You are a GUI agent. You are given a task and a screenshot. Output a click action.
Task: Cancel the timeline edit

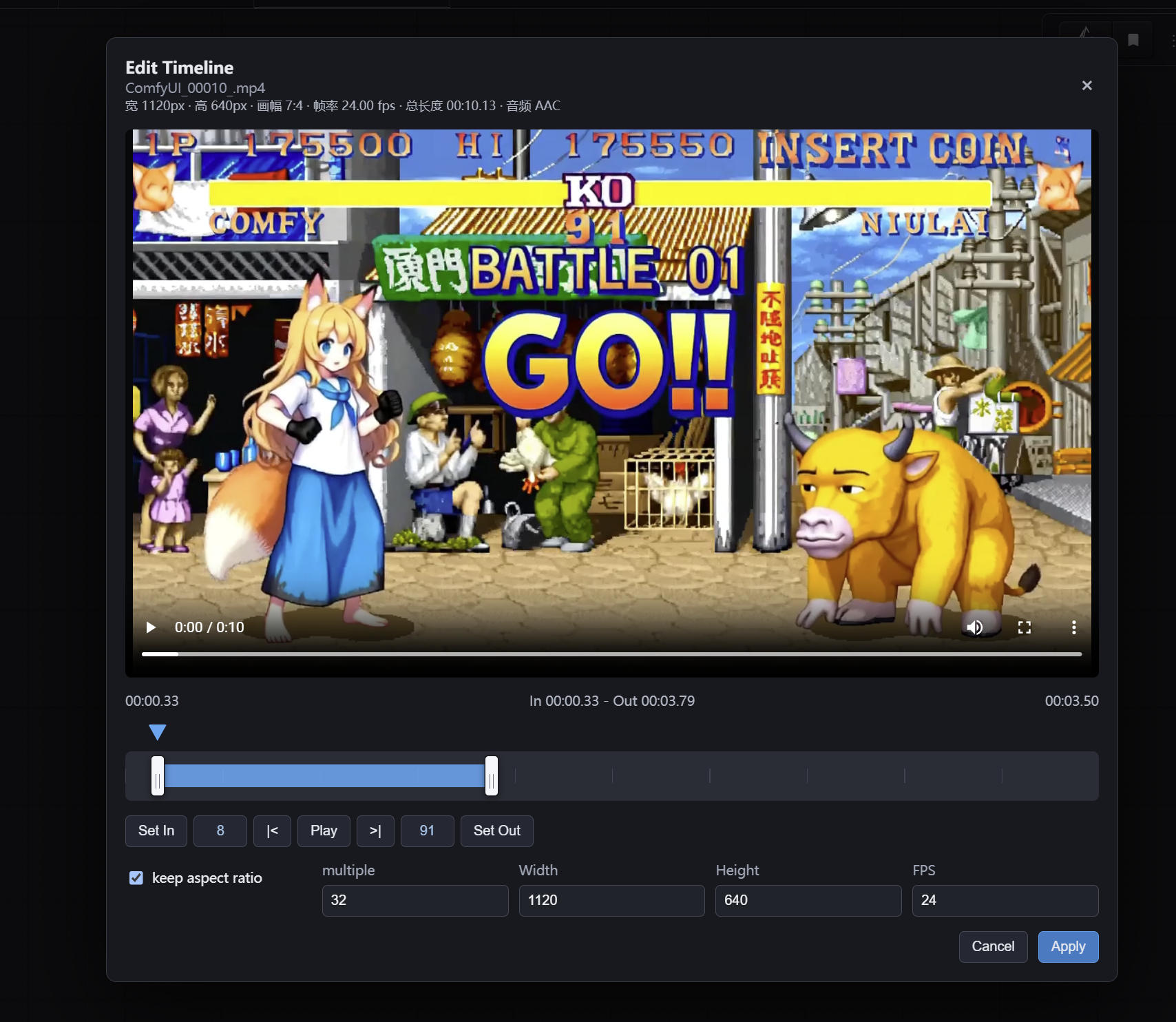click(994, 947)
